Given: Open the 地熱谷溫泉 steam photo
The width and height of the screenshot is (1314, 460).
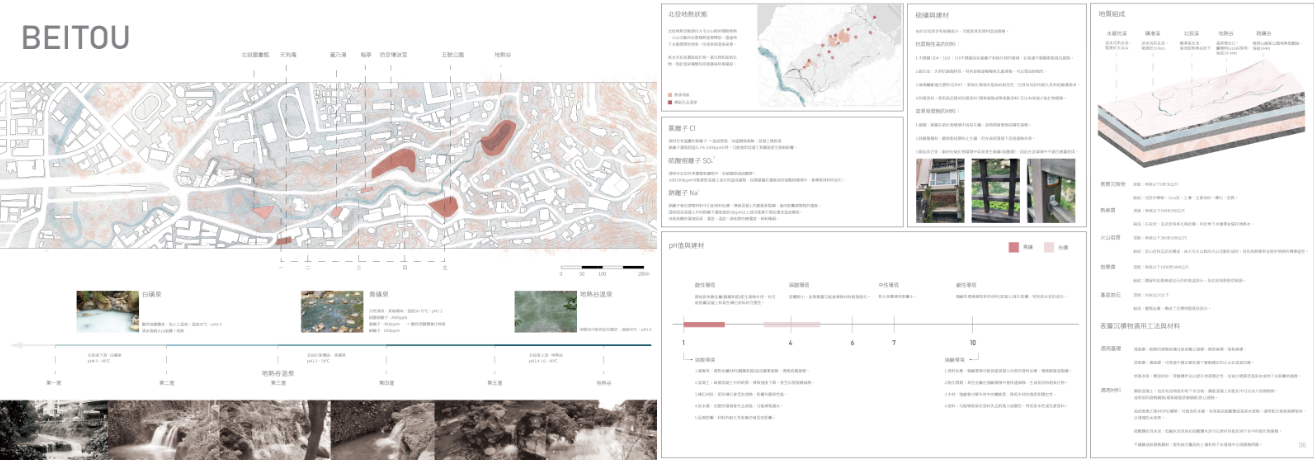Looking at the screenshot, I should click(545, 311).
